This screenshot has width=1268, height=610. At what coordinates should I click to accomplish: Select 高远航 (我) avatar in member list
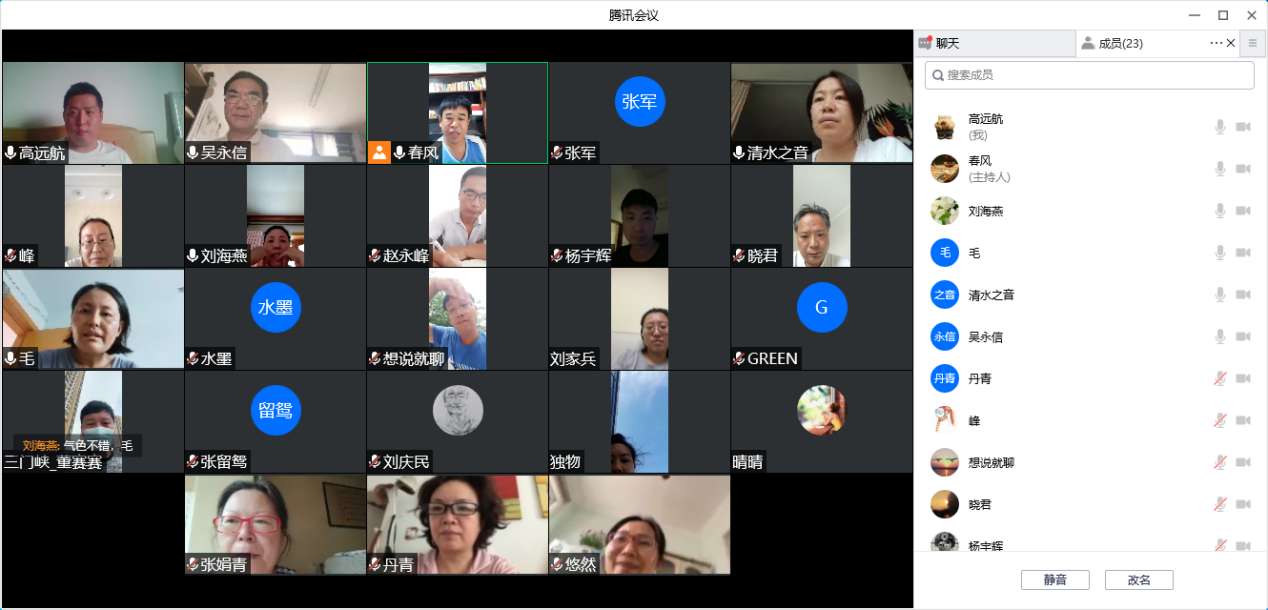pos(945,127)
